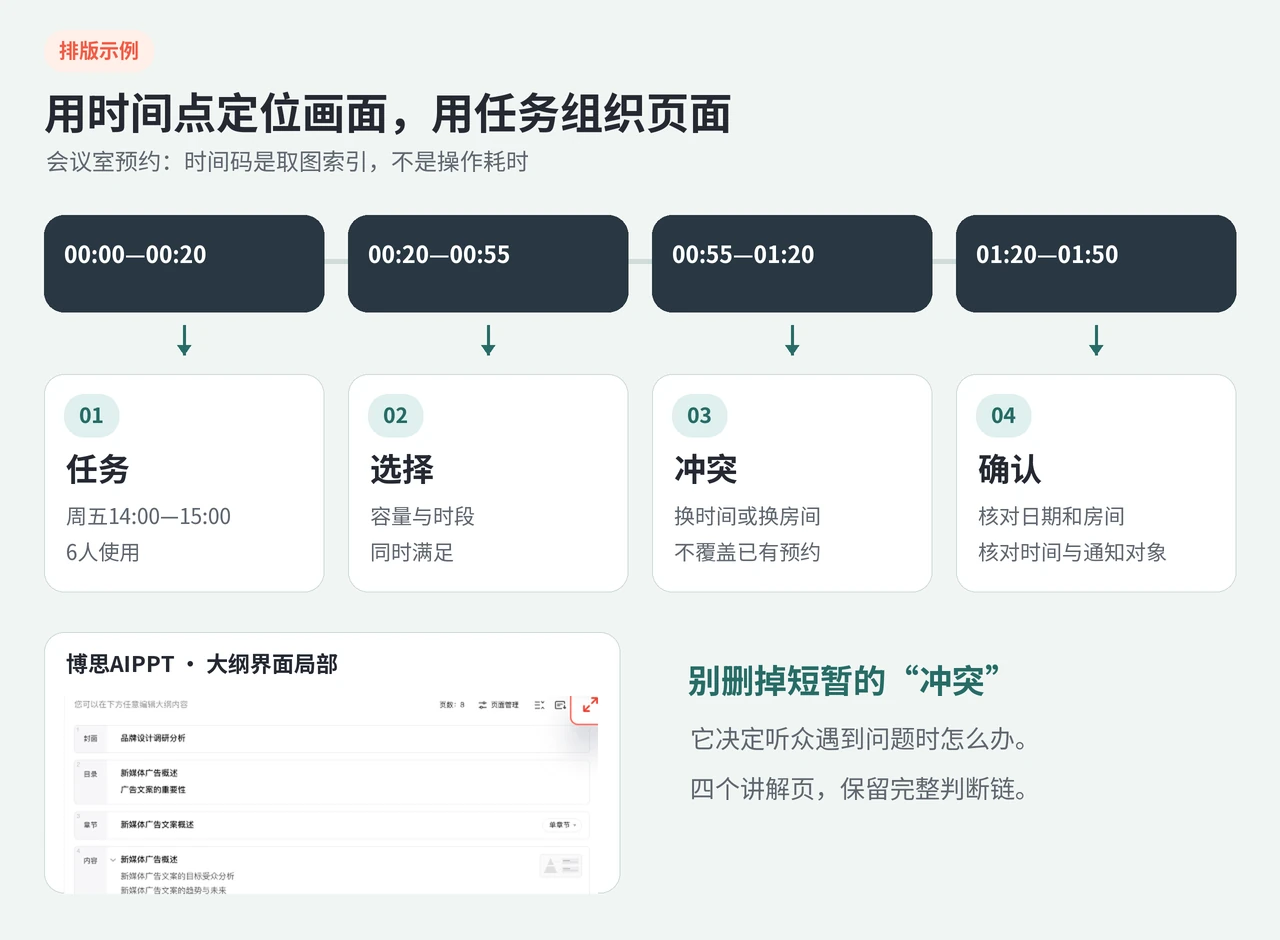
Task: Click the 00:00—00:20 time block
Action: 184,264
